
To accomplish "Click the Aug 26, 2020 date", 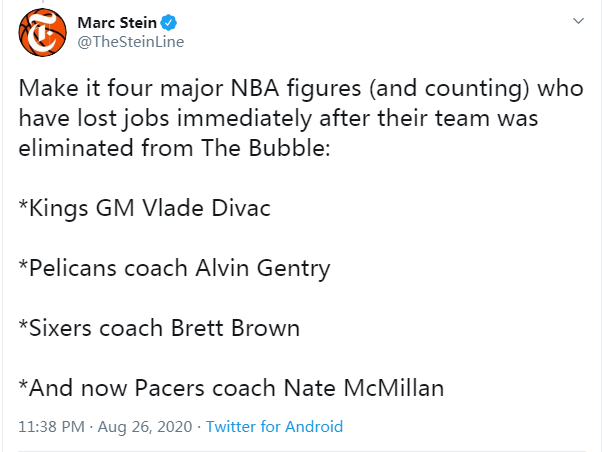I will click(145, 427).
